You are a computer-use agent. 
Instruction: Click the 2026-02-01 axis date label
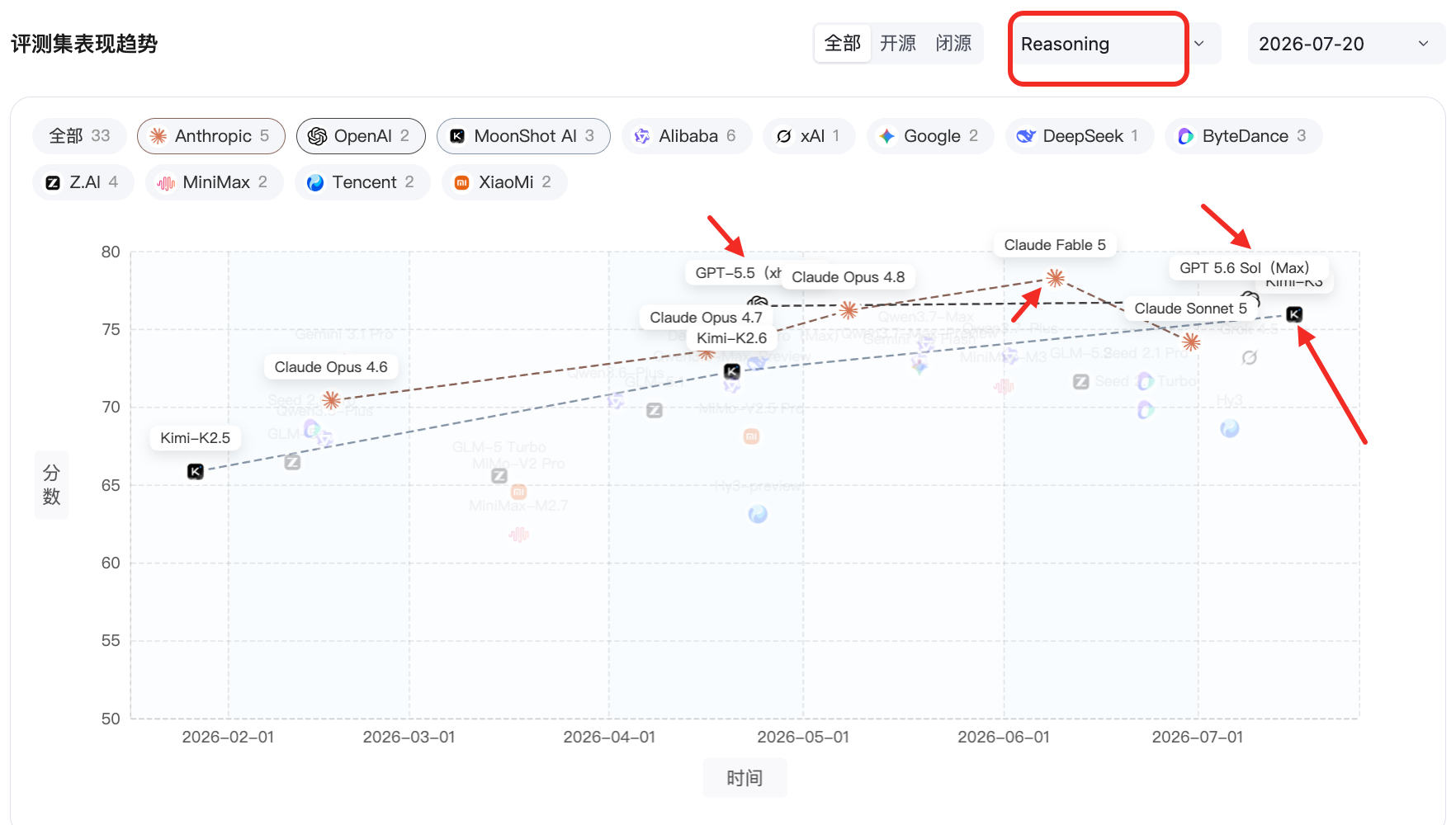tap(228, 737)
